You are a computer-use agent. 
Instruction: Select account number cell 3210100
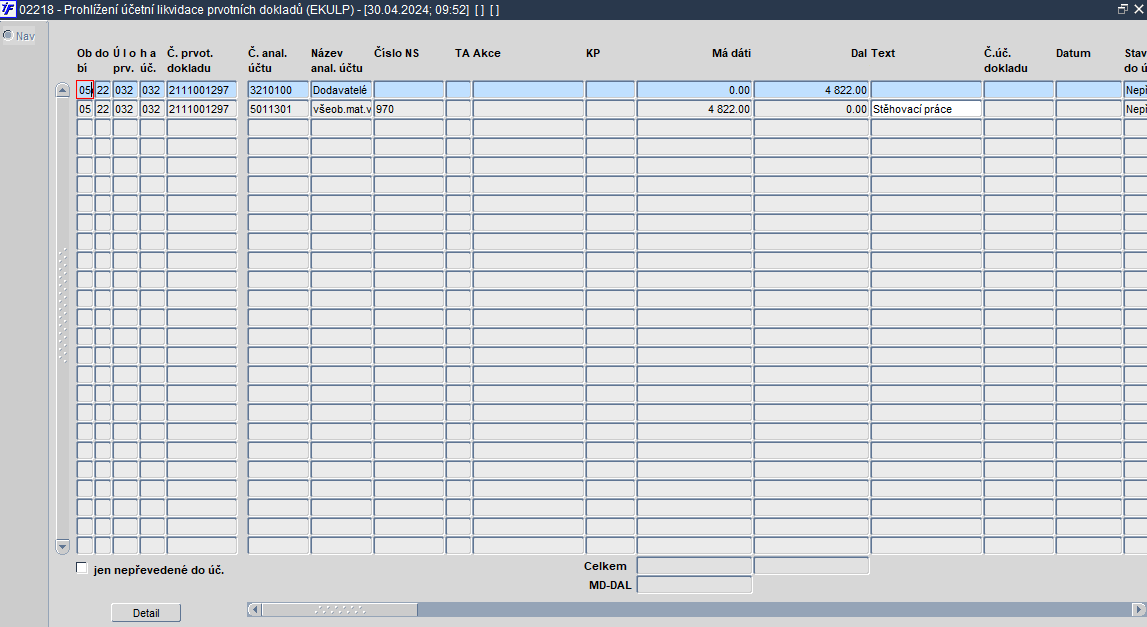tap(278, 90)
